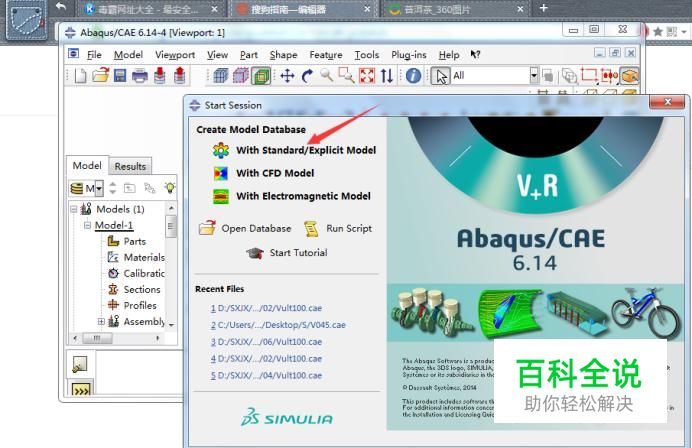Select Profiles in the model tree
692x448 pixels.
tap(140, 305)
